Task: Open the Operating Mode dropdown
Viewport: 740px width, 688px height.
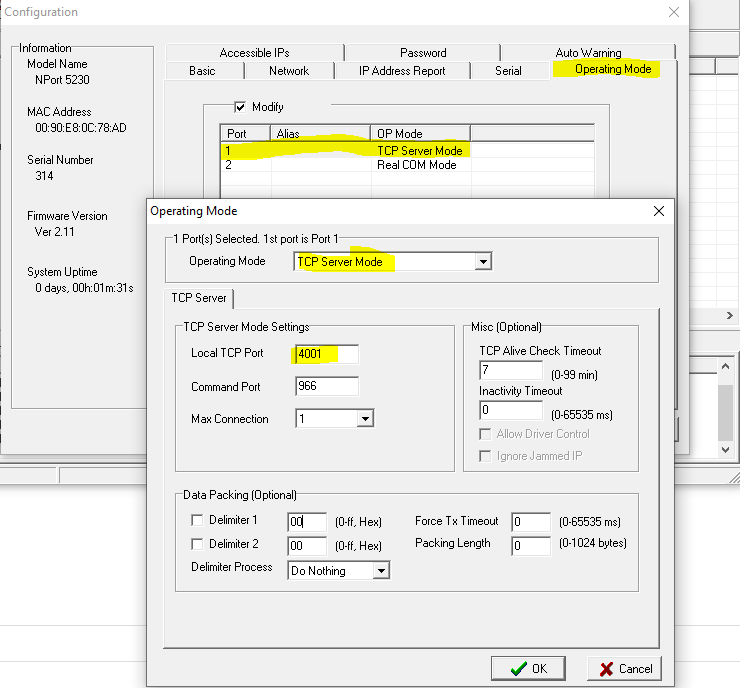Action: pos(483,261)
